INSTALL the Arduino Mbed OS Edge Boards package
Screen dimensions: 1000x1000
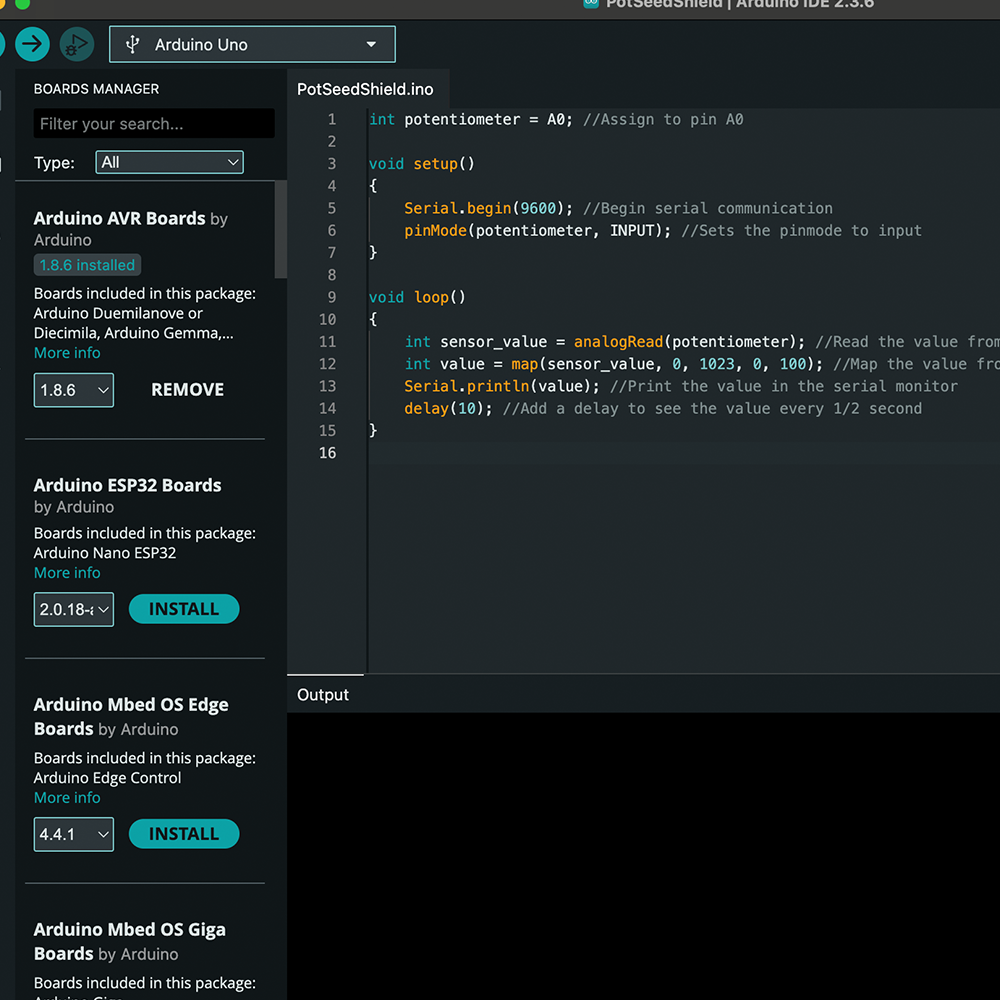(184, 834)
